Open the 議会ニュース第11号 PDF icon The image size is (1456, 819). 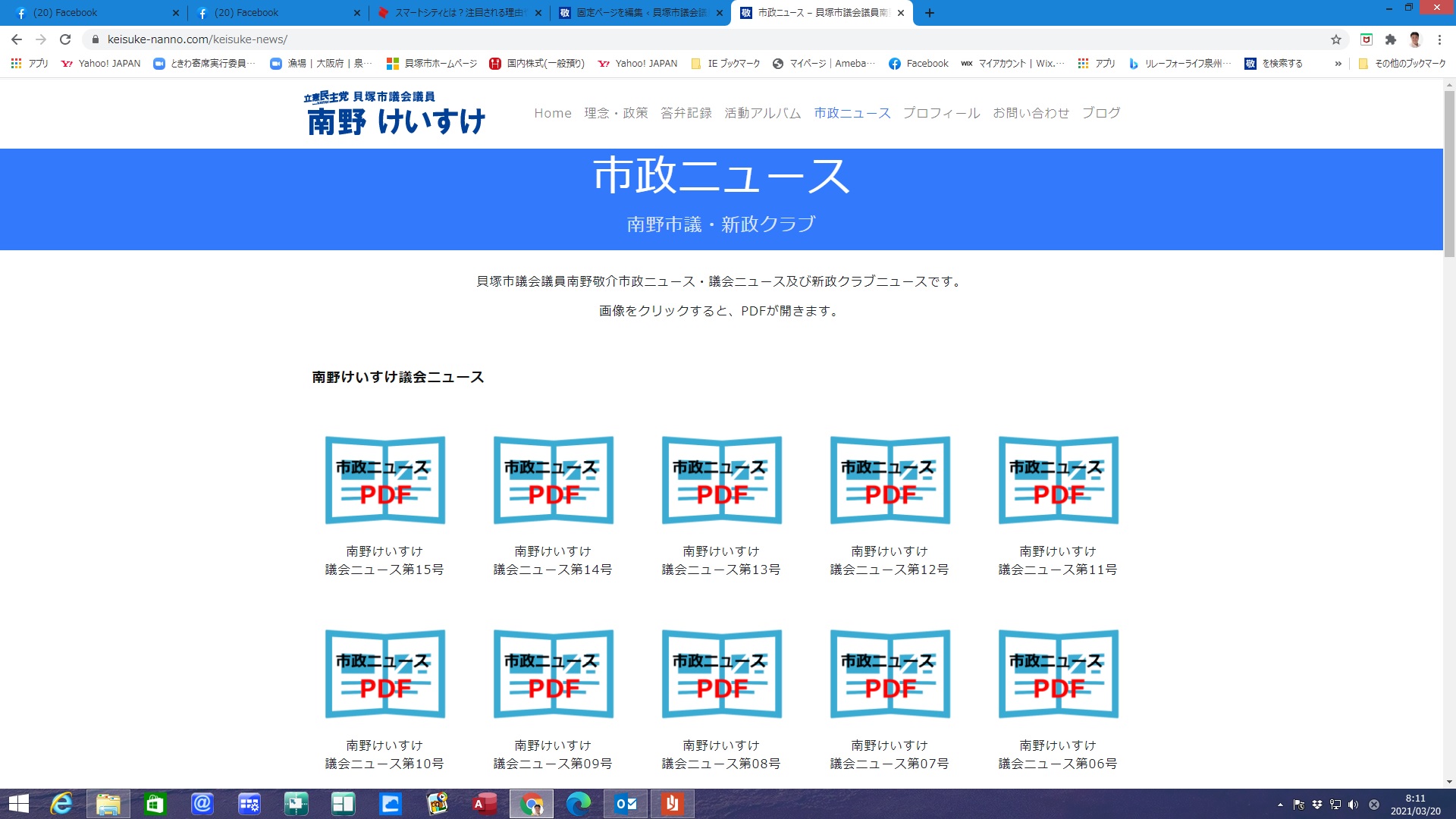1058,480
